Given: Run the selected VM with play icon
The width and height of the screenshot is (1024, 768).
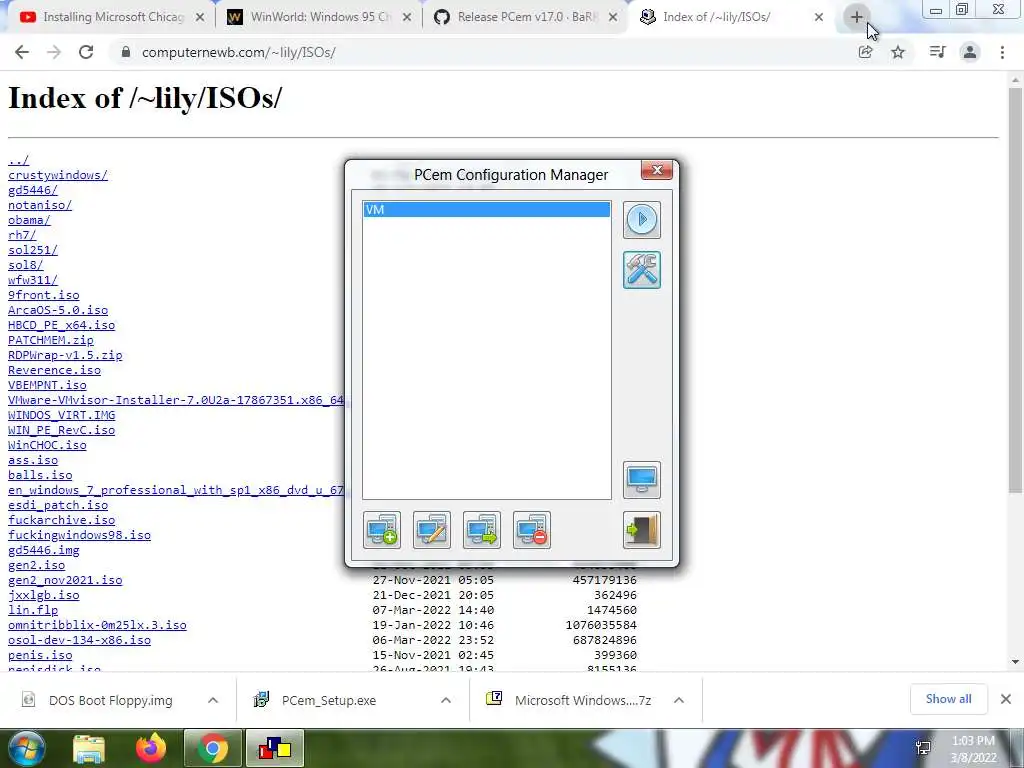Looking at the screenshot, I should [x=642, y=220].
